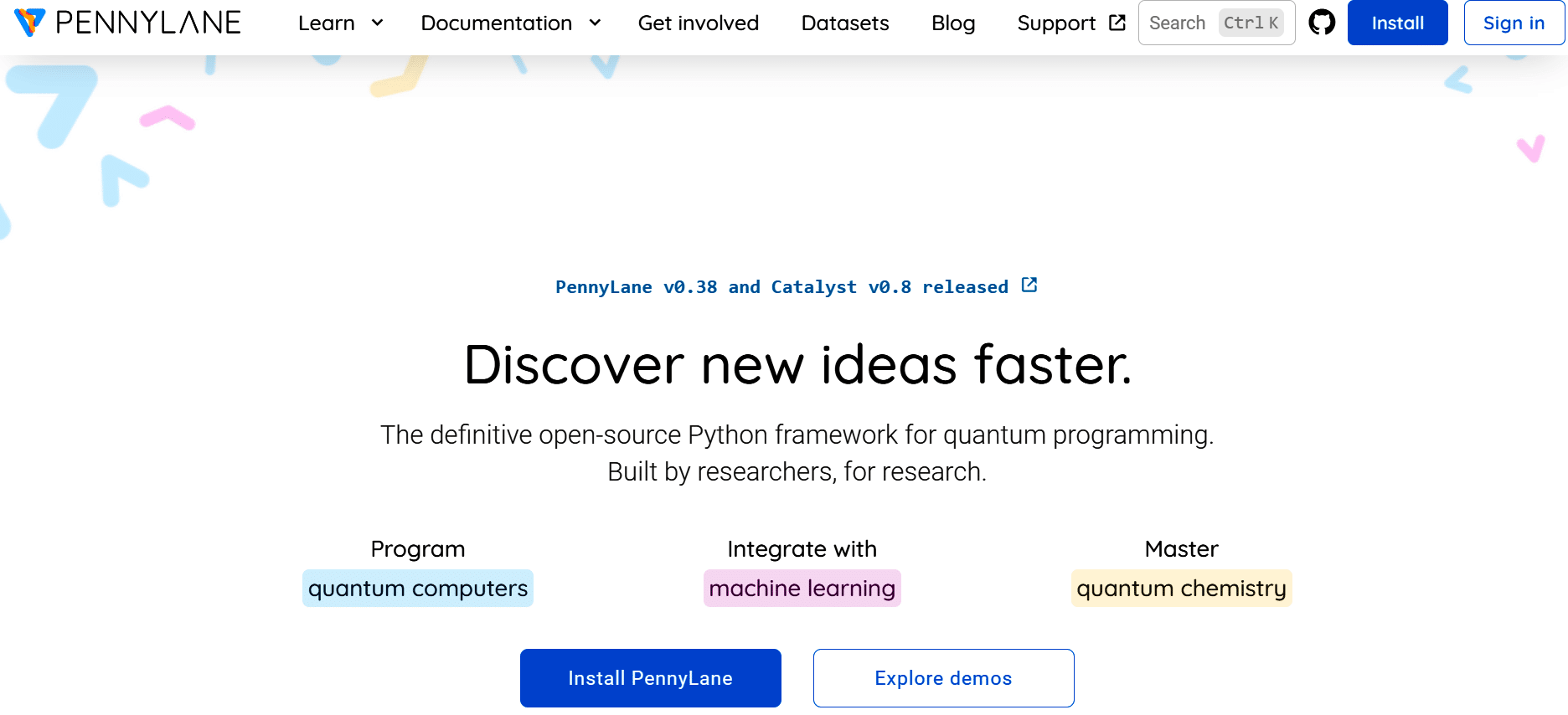Viewport: 1568px width, 715px height.
Task: Click the Explore demos button
Action: point(943,678)
